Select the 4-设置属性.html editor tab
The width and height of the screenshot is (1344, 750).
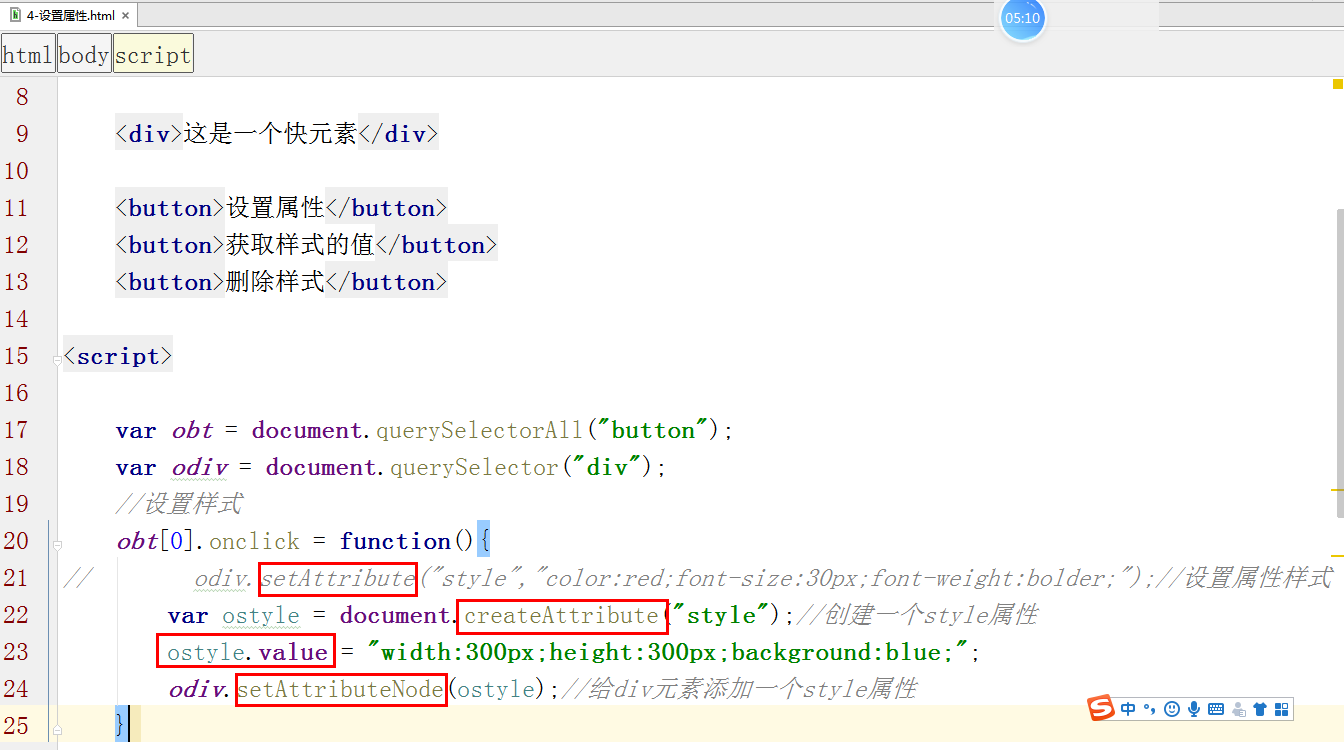(x=70, y=15)
